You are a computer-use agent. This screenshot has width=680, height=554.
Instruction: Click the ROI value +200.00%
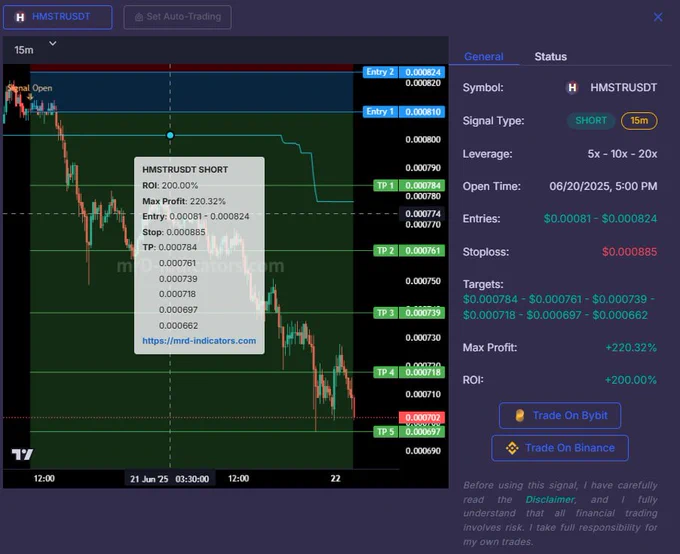click(x=631, y=380)
